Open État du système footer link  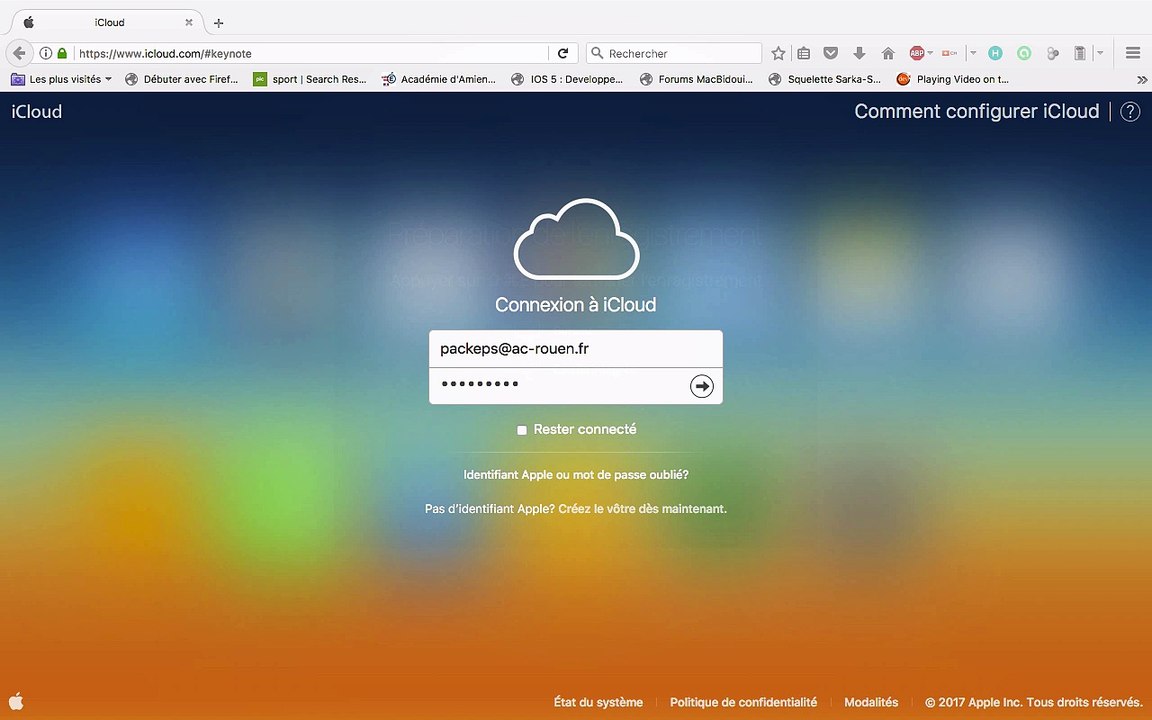pyautogui.click(x=598, y=702)
